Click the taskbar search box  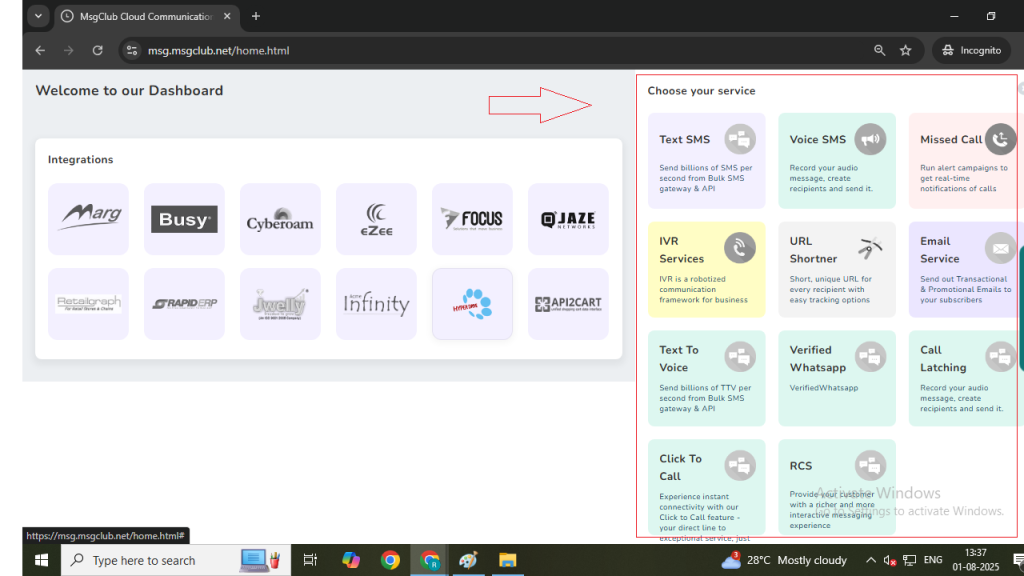coord(176,560)
